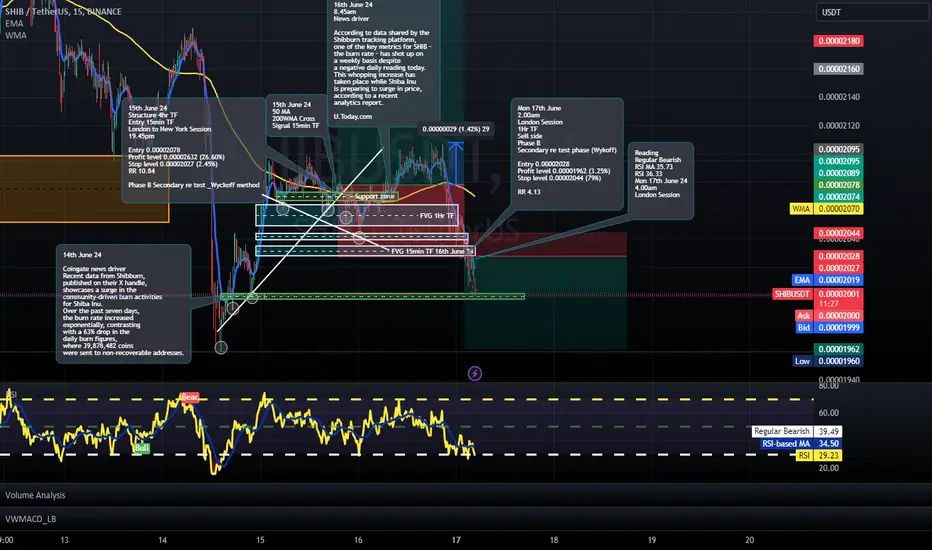Screen dimensions: 932x550
Task: Click the FVG 15min TF 16th June 24 label
Action: pyautogui.click(x=432, y=252)
